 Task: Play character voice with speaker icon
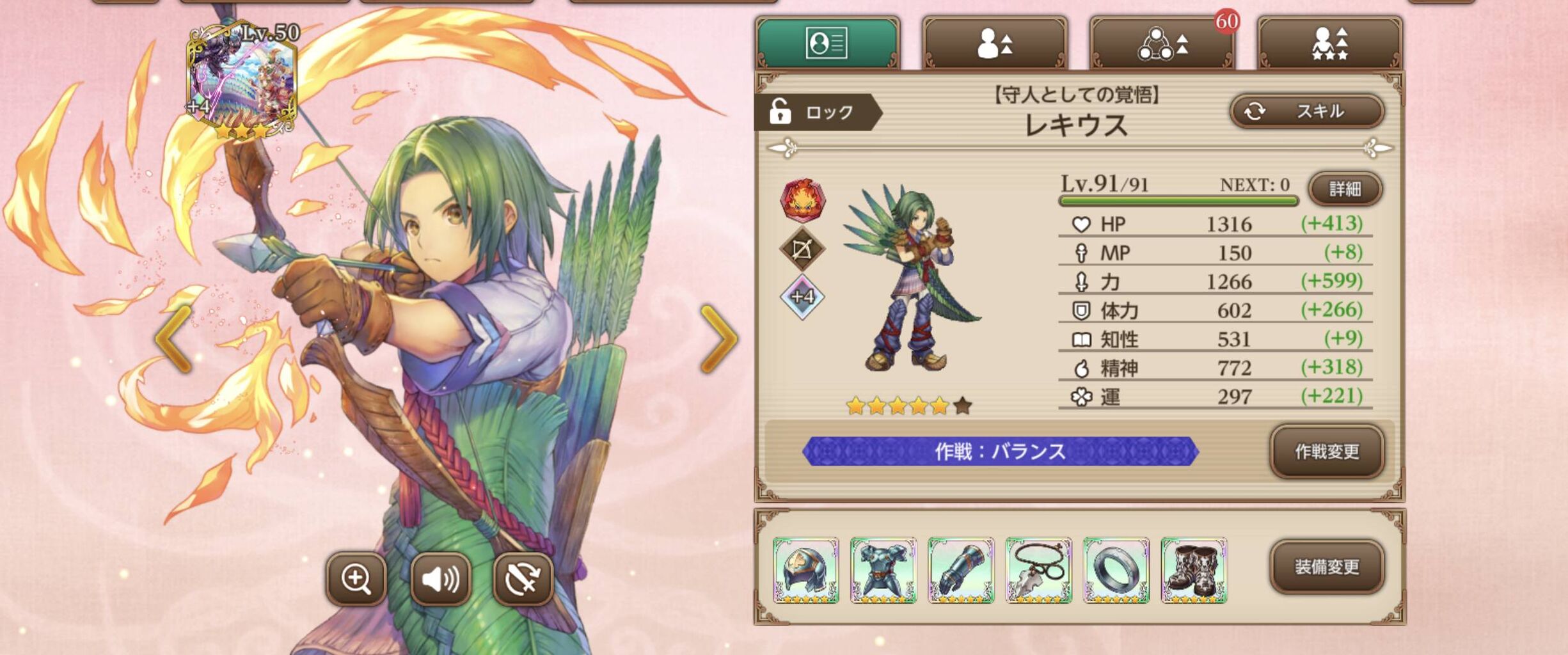440,578
